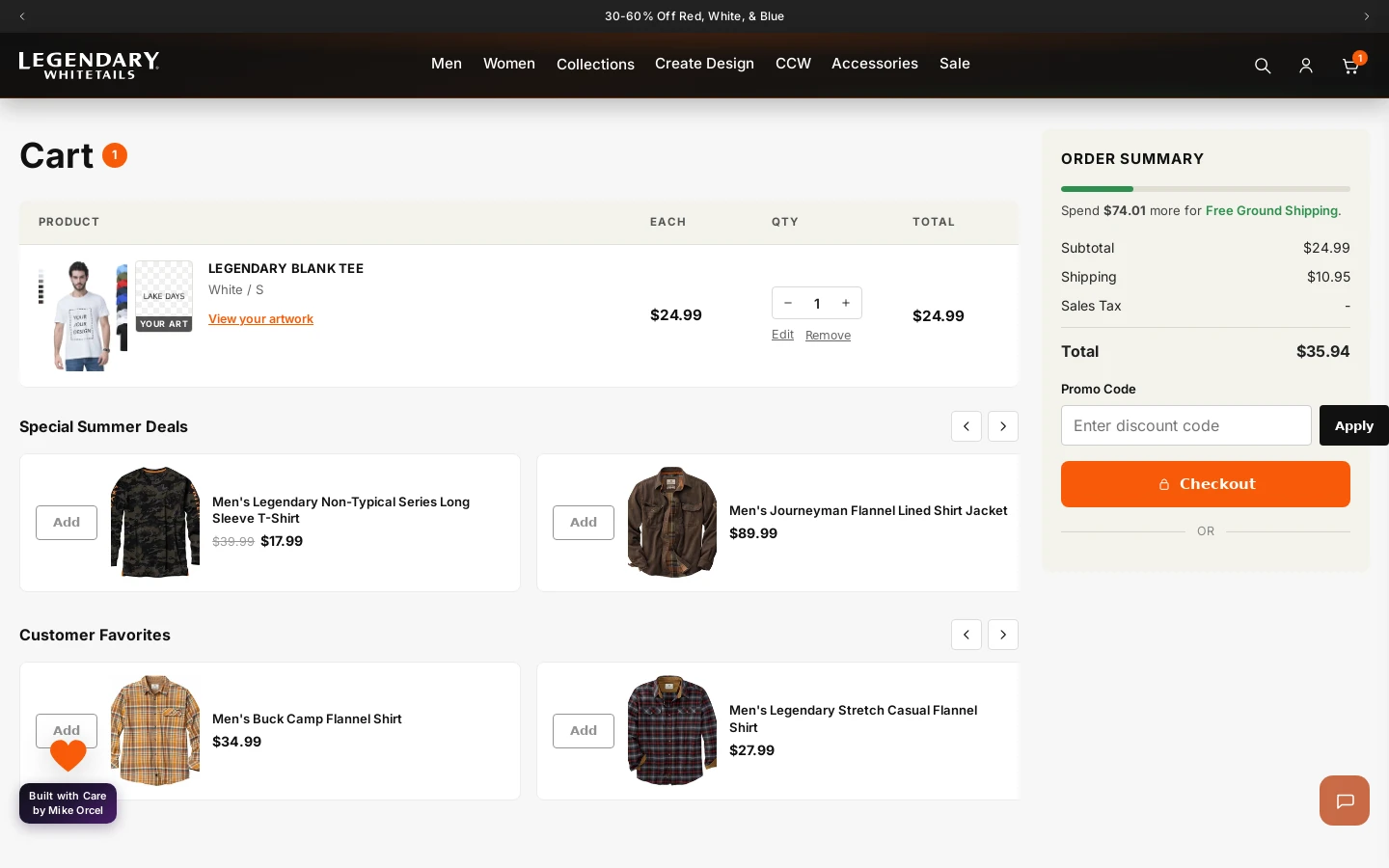Click the 30-60% Off Red, White, & Blue banner
Screen dimensions: 1389x868
tap(694, 16)
